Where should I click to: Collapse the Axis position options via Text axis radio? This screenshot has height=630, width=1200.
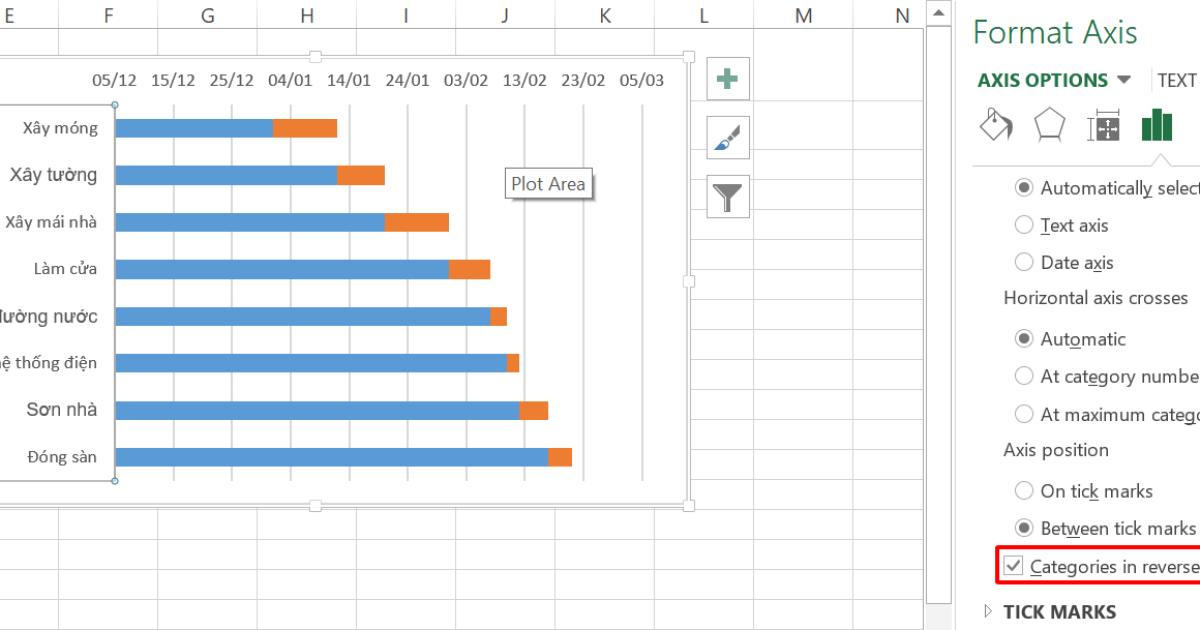tap(1024, 225)
